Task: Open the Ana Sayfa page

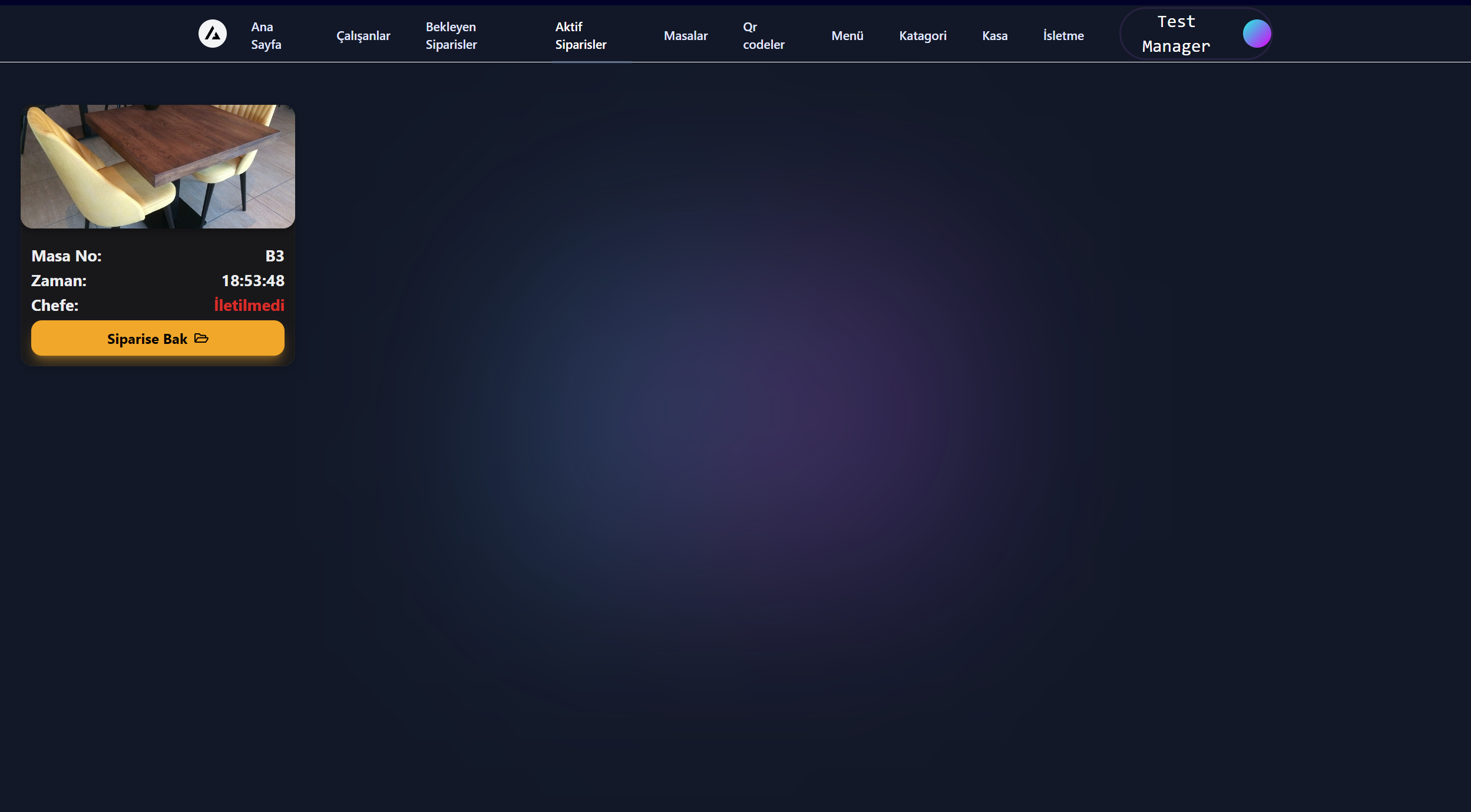Action: coord(266,35)
